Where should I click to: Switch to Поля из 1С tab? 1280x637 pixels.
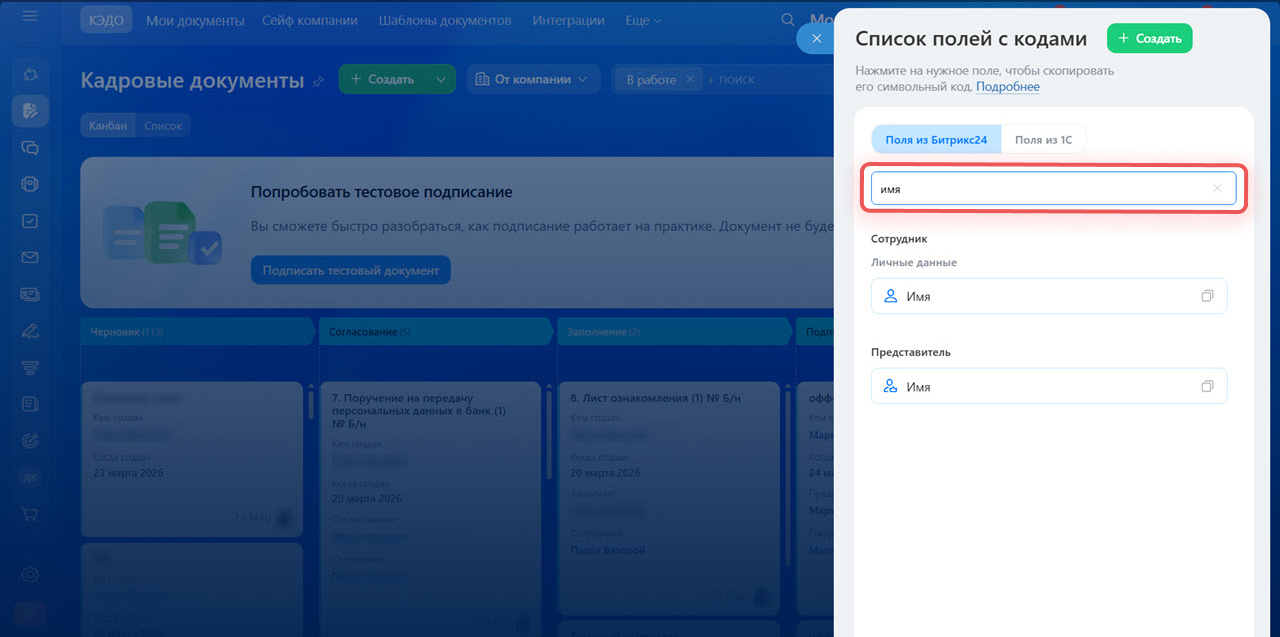(x=1043, y=140)
